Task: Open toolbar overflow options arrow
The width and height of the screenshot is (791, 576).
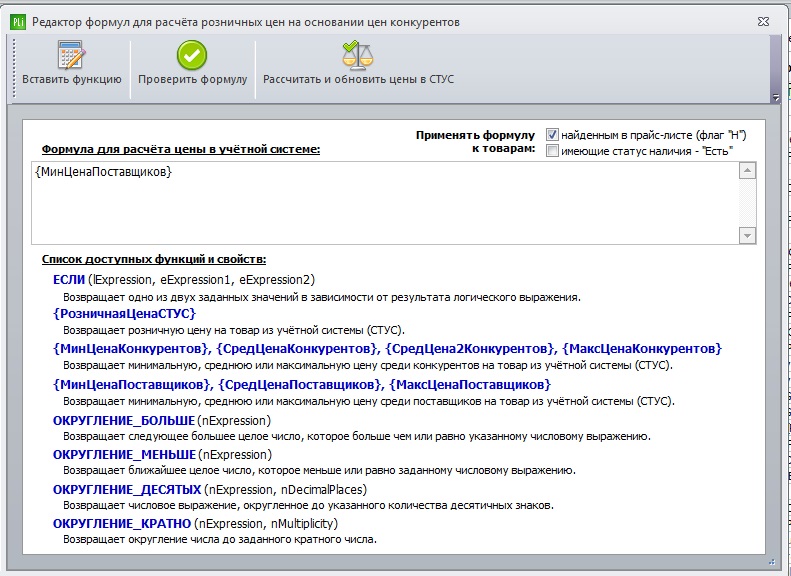Action: click(776, 97)
